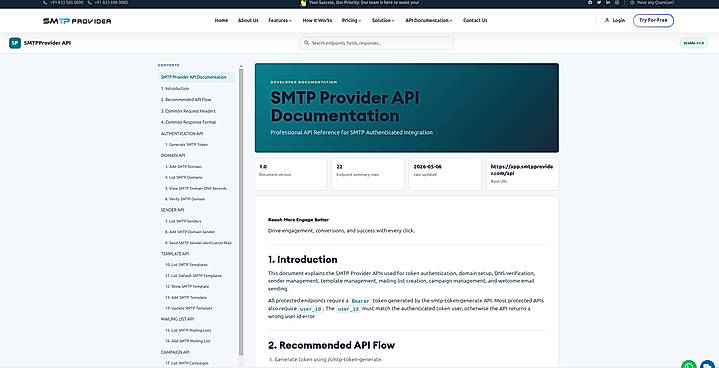This screenshot has width=719, height=368.
Task: Click the SP badge icon beside SMTPProvider API
Action: [x=15, y=43]
